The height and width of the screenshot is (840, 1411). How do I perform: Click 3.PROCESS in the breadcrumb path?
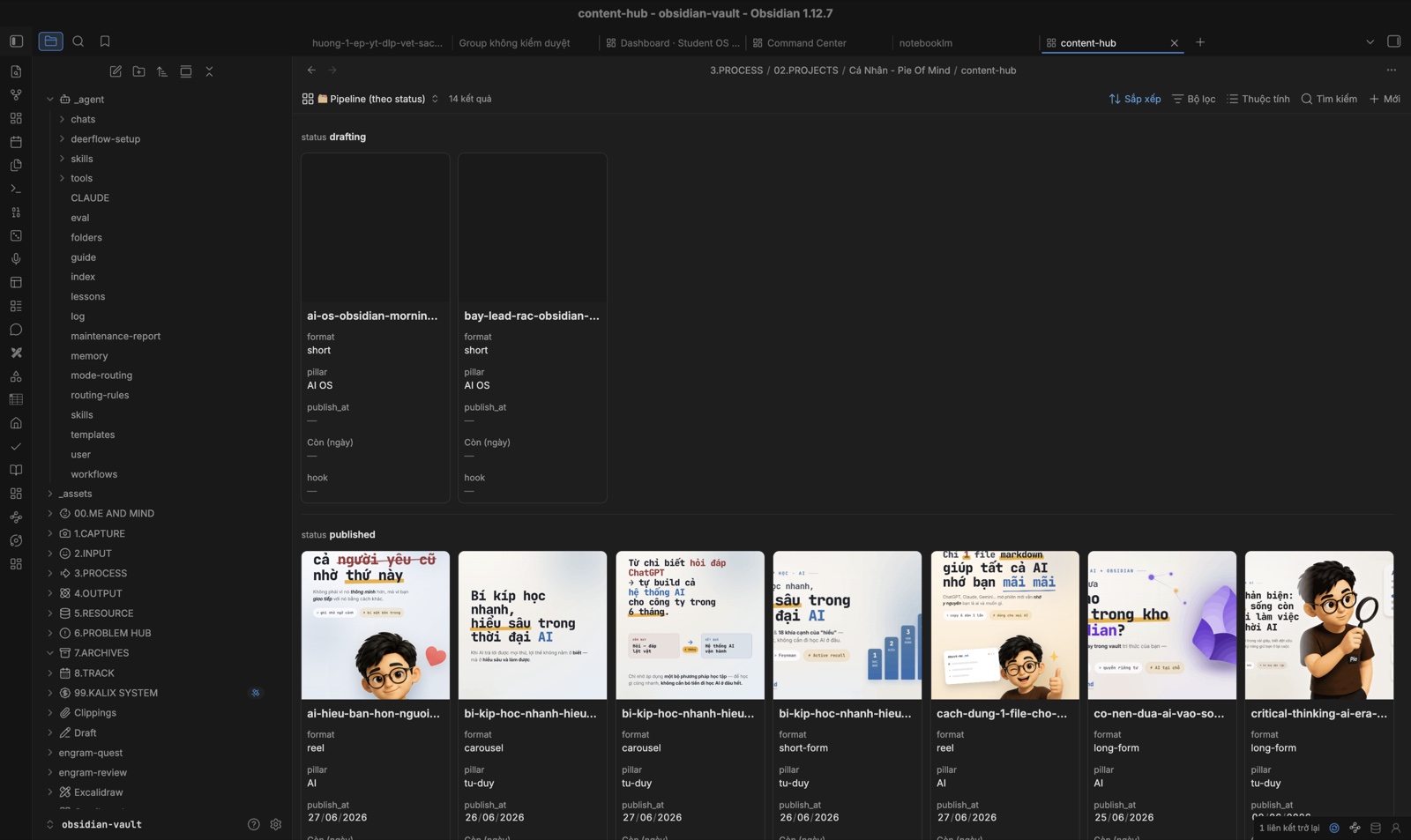736,71
